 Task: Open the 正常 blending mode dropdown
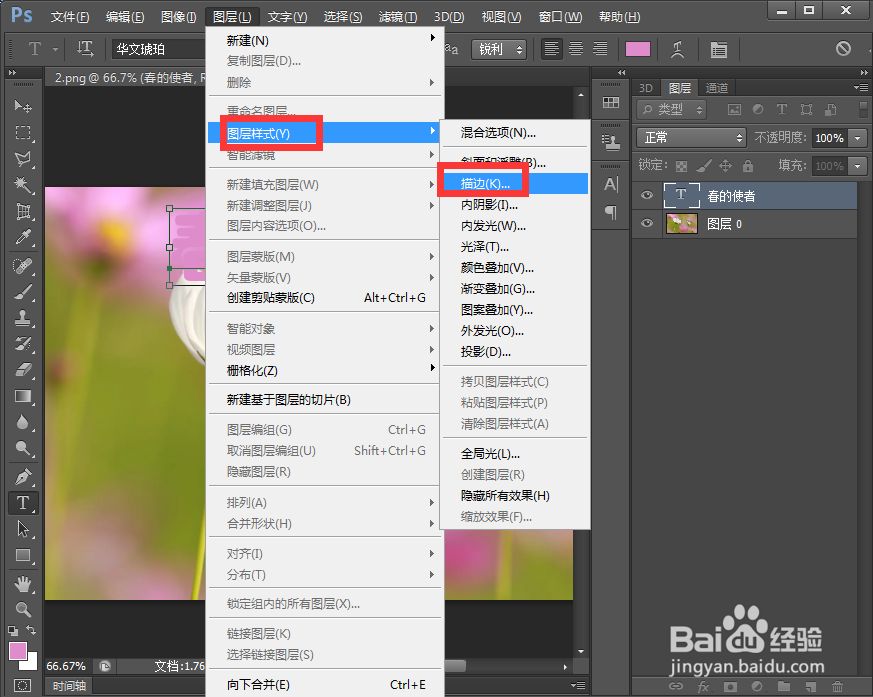(690, 138)
